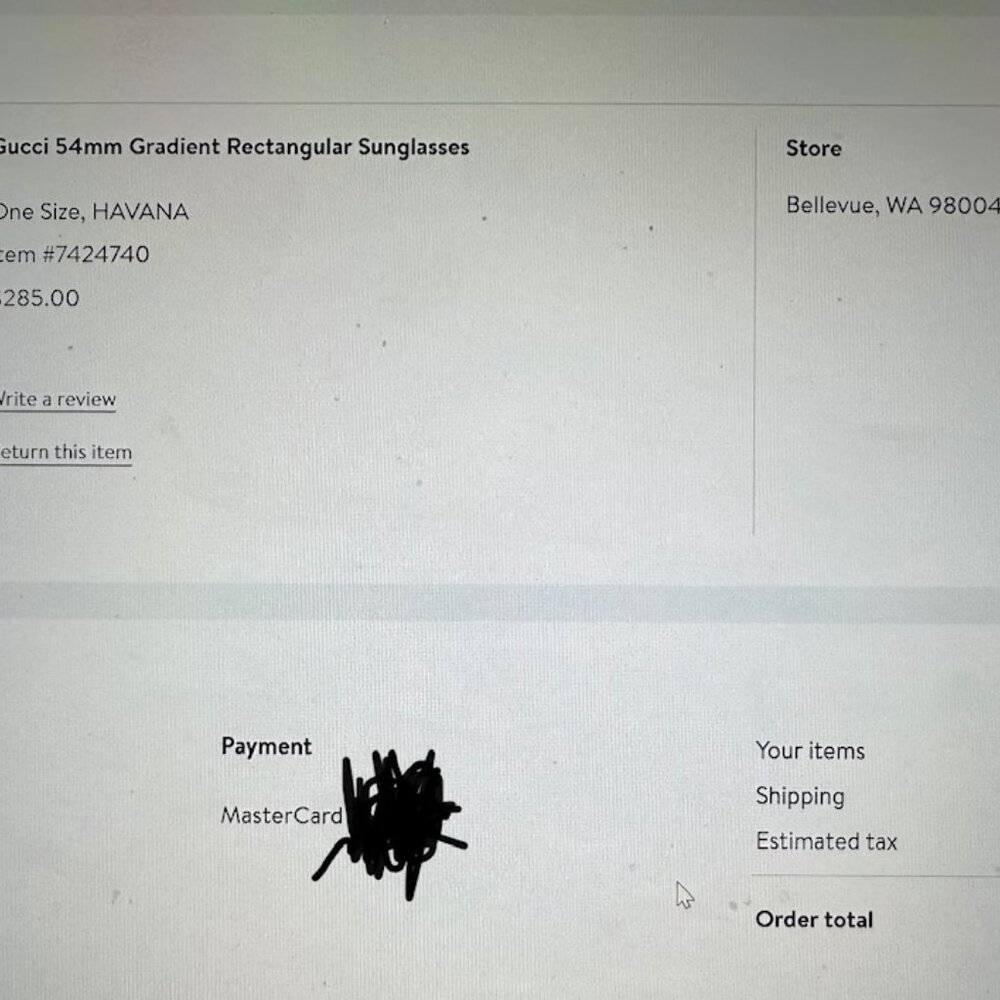This screenshot has width=1000, height=1000.
Task: Select the One Size, HAVANA description
Action: (x=94, y=212)
